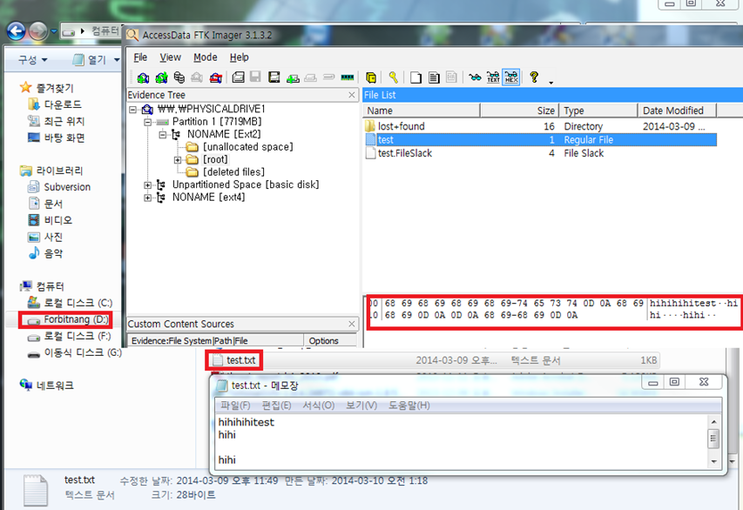Image resolution: width=743 pixels, height=510 pixels.
Task: Click Remove Evidence Item icon
Action: pos(197,77)
